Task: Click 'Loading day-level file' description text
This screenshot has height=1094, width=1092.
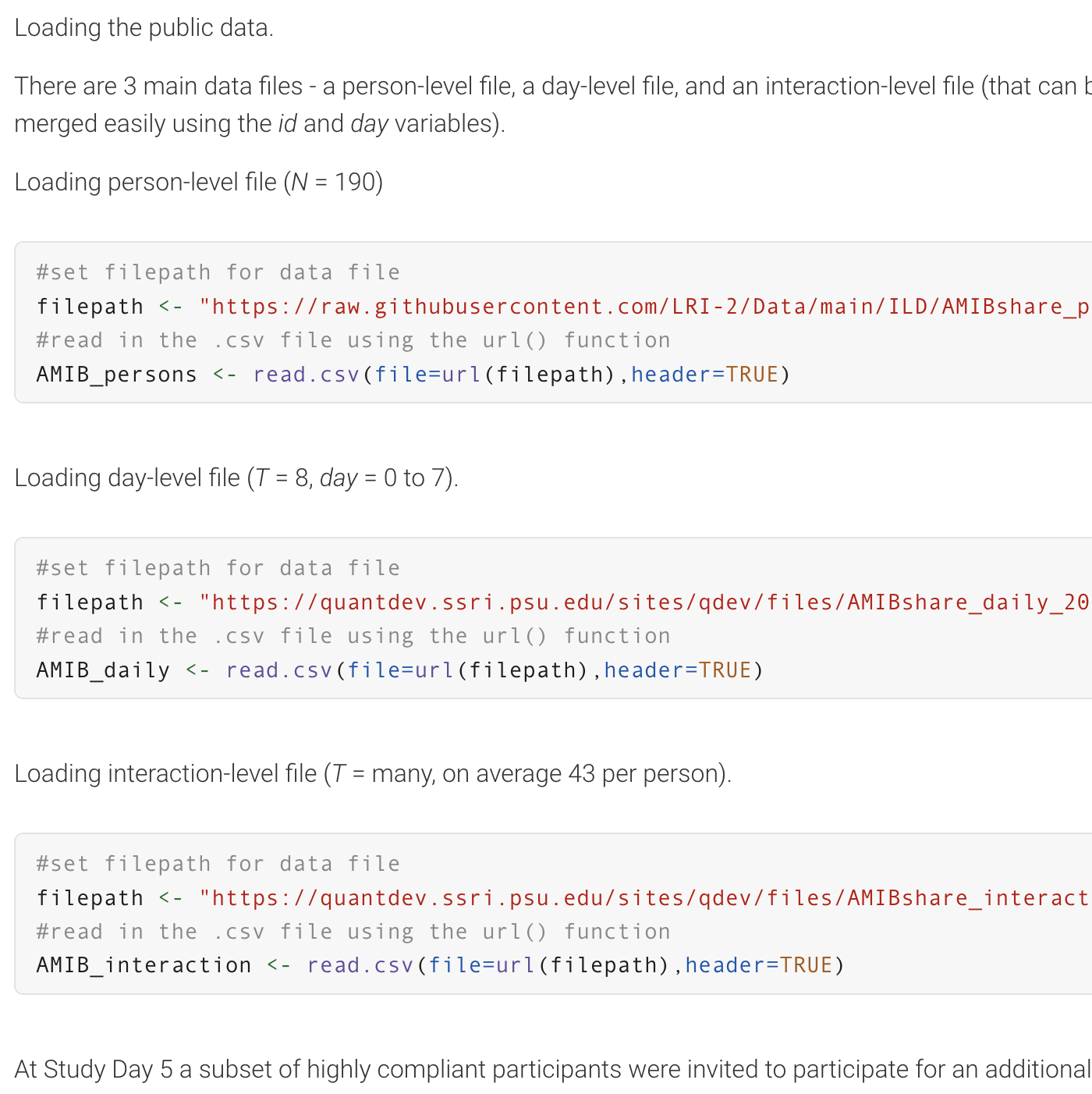Action: [236, 478]
